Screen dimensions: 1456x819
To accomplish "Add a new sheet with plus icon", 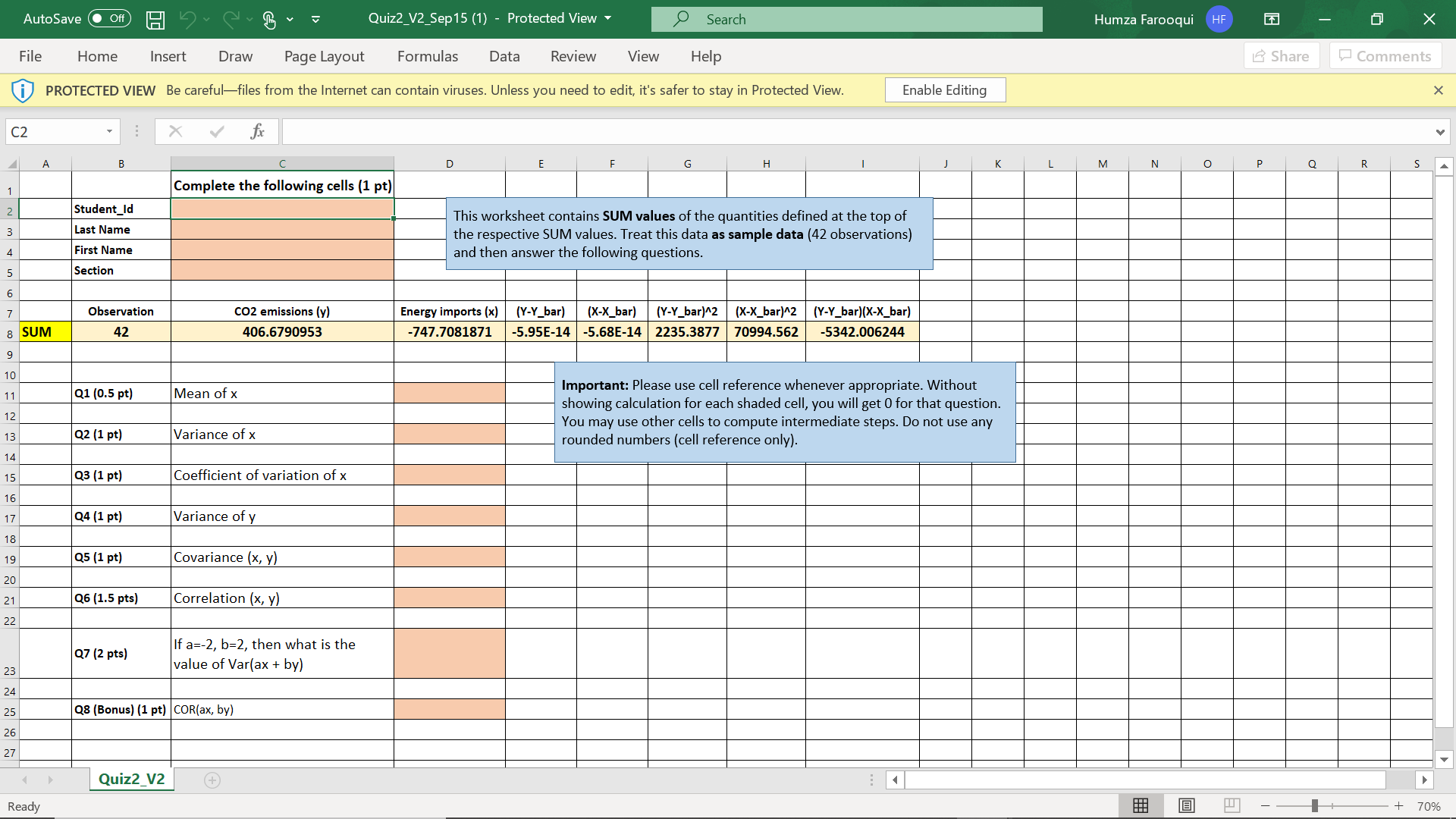I will coord(212,780).
